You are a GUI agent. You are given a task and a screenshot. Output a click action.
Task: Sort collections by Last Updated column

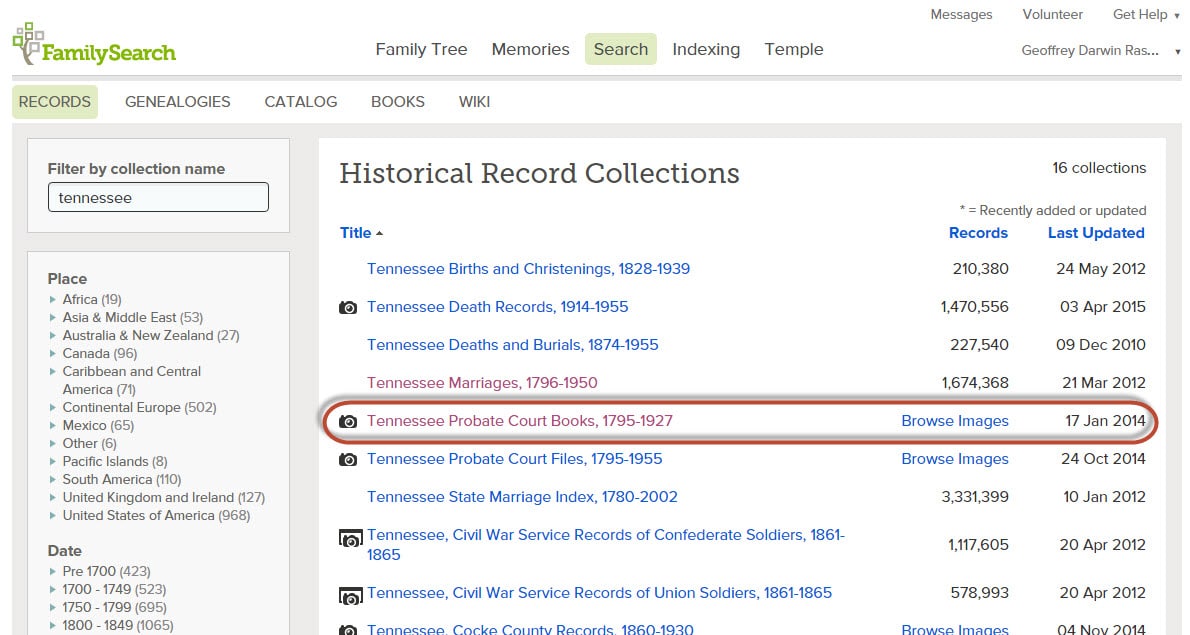[x=1096, y=233]
